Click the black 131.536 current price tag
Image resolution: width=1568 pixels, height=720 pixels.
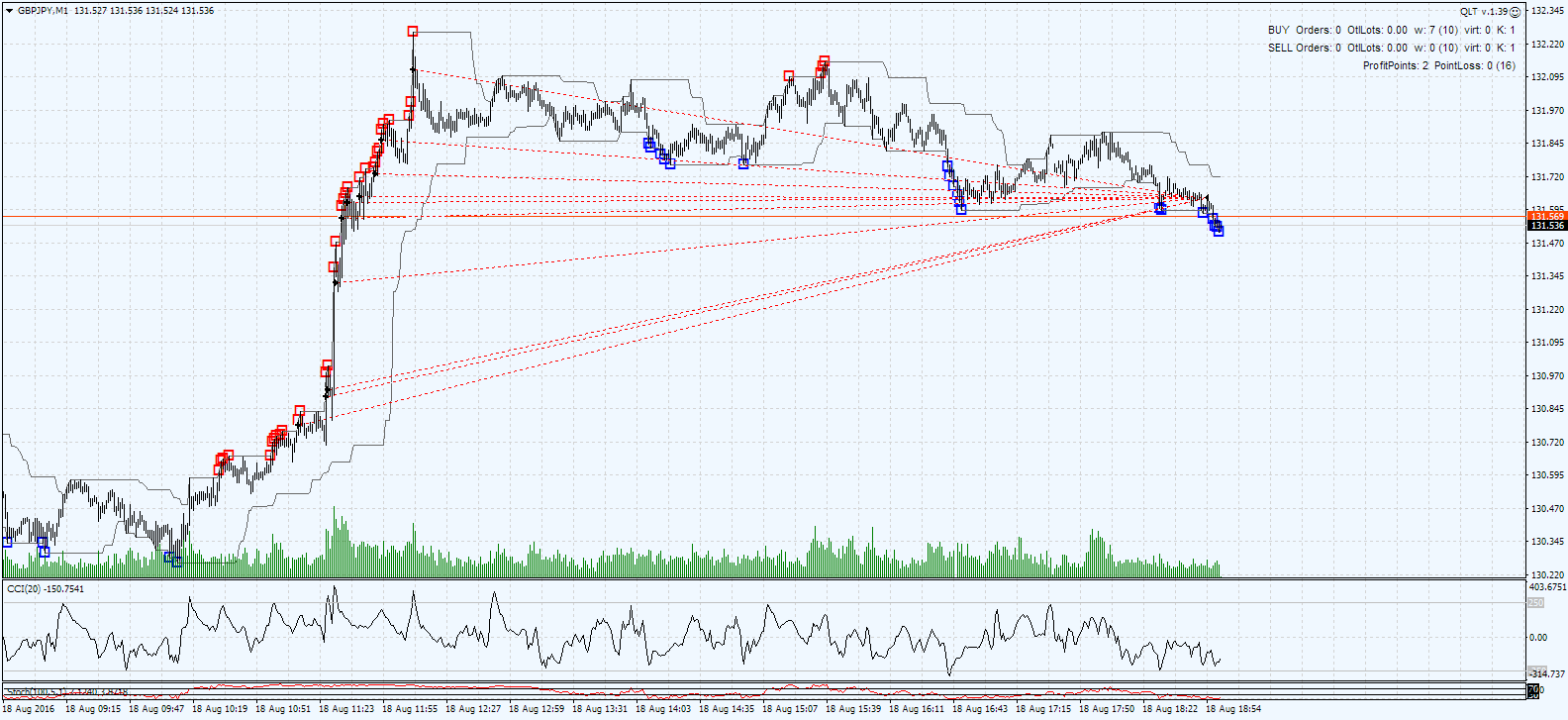pyautogui.click(x=1547, y=226)
